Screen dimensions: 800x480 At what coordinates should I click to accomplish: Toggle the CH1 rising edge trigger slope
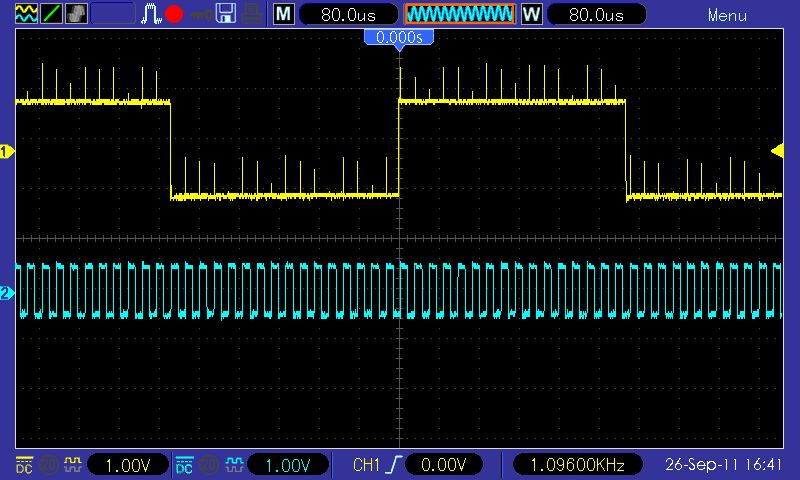pos(391,465)
